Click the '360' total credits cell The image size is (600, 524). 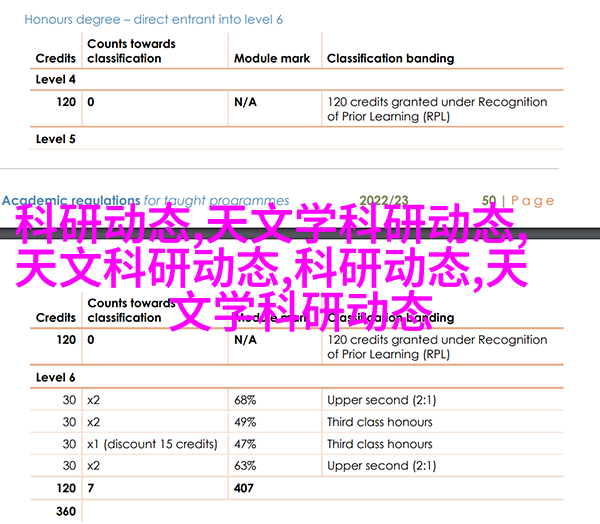(66, 511)
